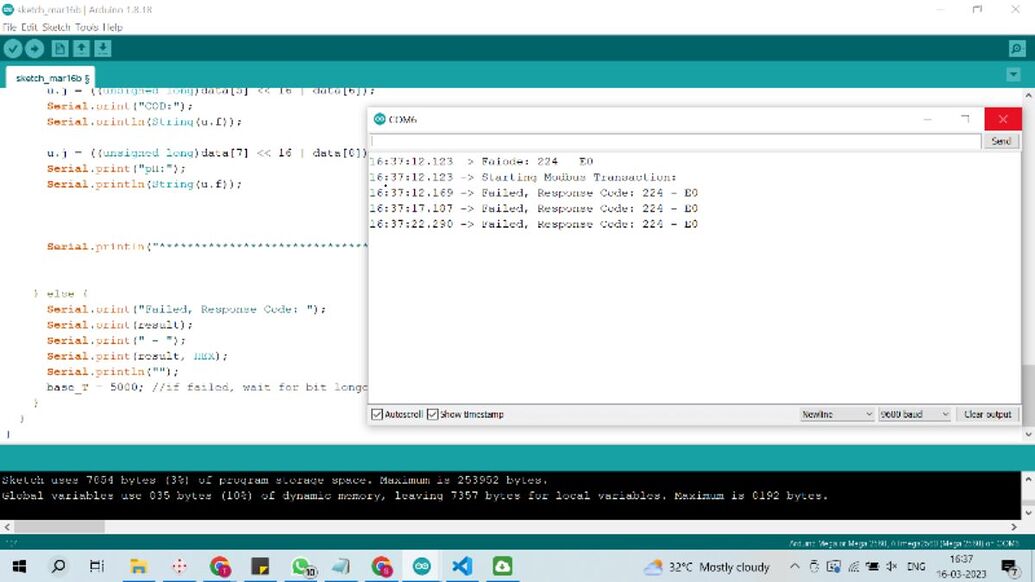Open WhatsApp from the taskbar

pos(301,565)
